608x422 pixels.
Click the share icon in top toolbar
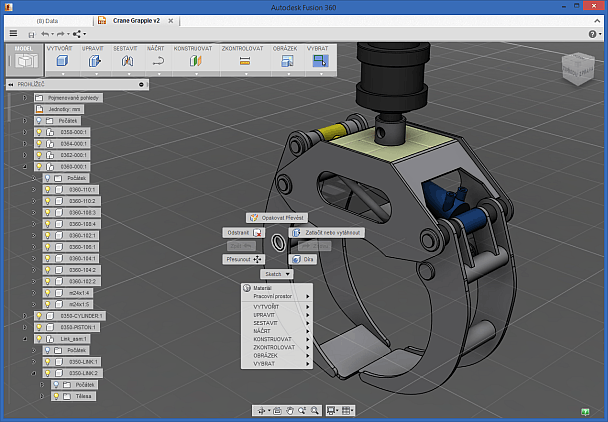pyautogui.click(x=77, y=34)
